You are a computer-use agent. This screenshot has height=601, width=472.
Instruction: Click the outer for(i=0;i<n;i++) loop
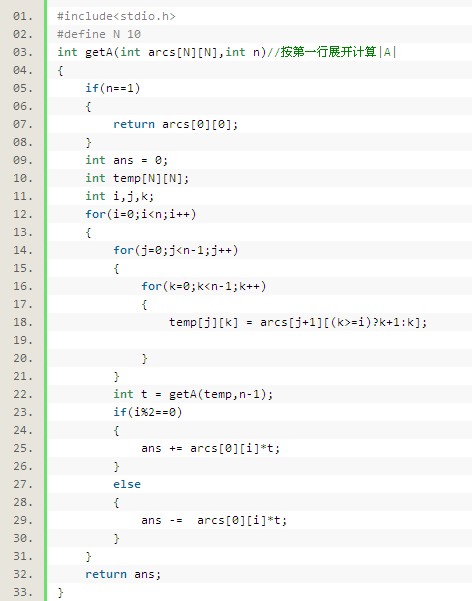click(x=141, y=214)
